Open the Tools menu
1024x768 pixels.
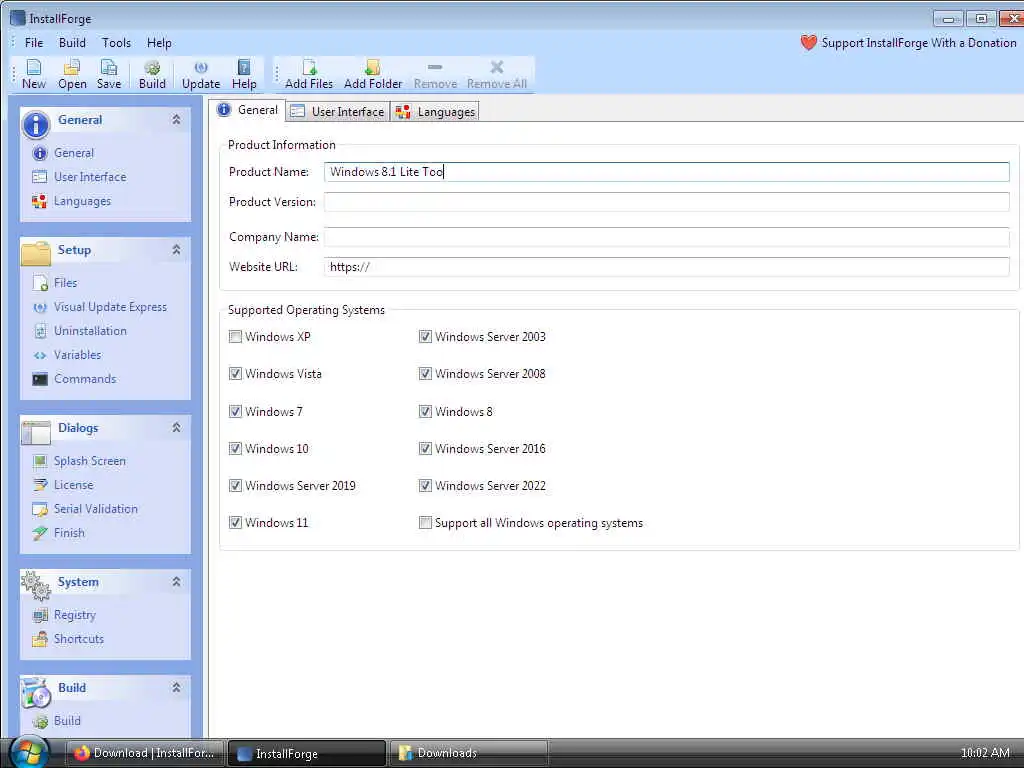pyautogui.click(x=116, y=43)
